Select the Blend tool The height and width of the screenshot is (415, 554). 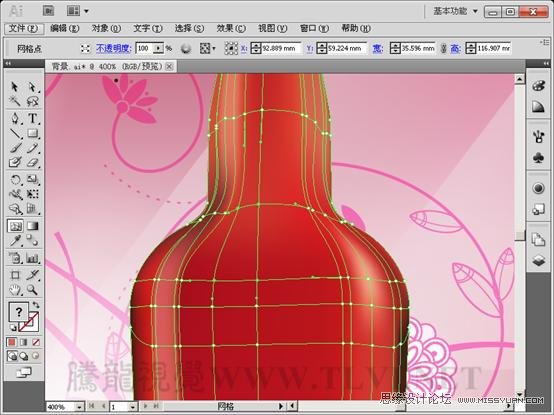click(x=32, y=241)
